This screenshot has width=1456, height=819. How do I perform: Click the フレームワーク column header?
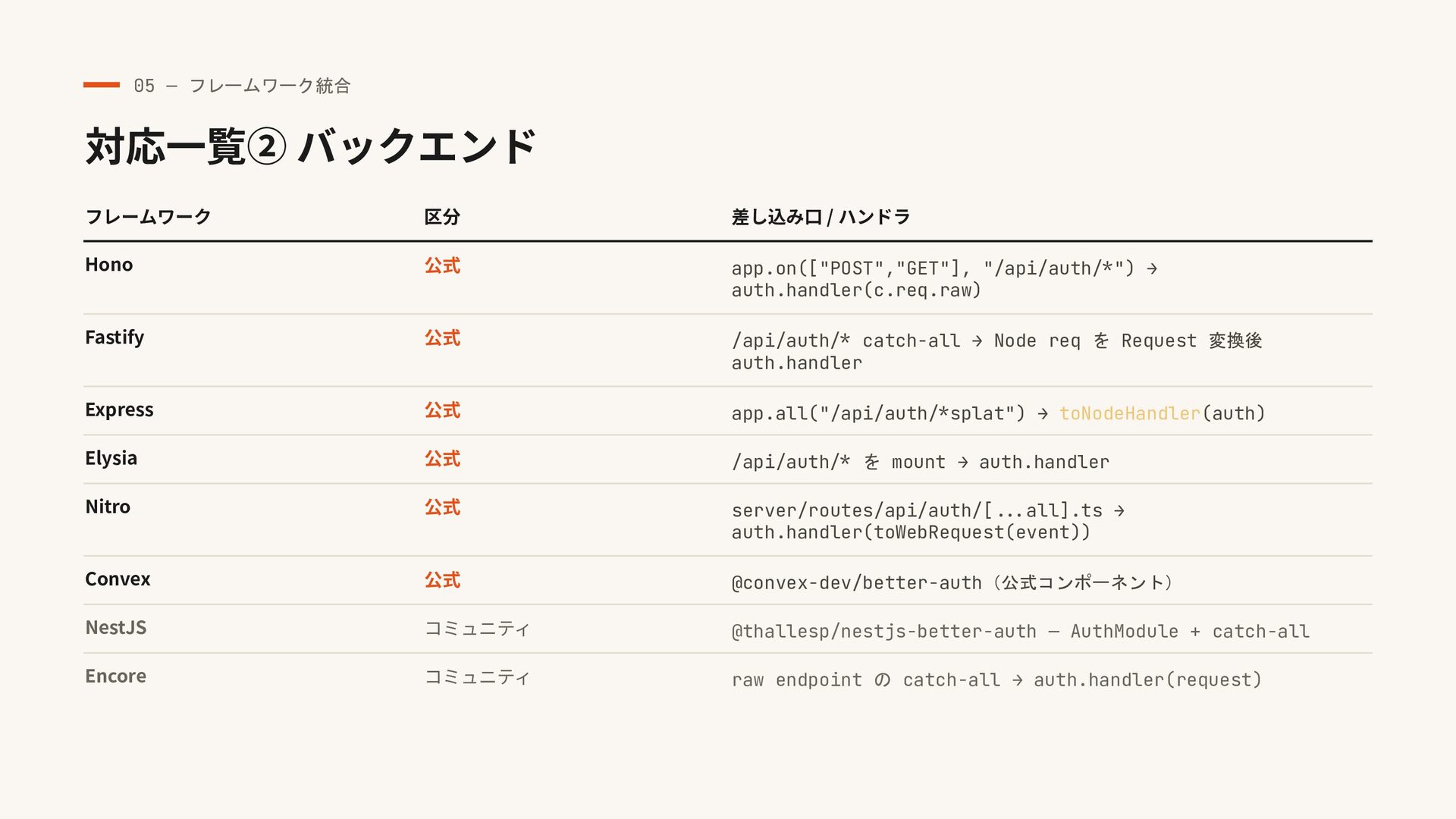[148, 217]
